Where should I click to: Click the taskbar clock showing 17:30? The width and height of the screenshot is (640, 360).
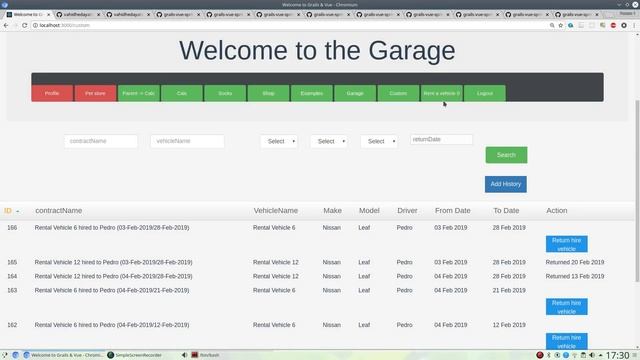point(617,355)
